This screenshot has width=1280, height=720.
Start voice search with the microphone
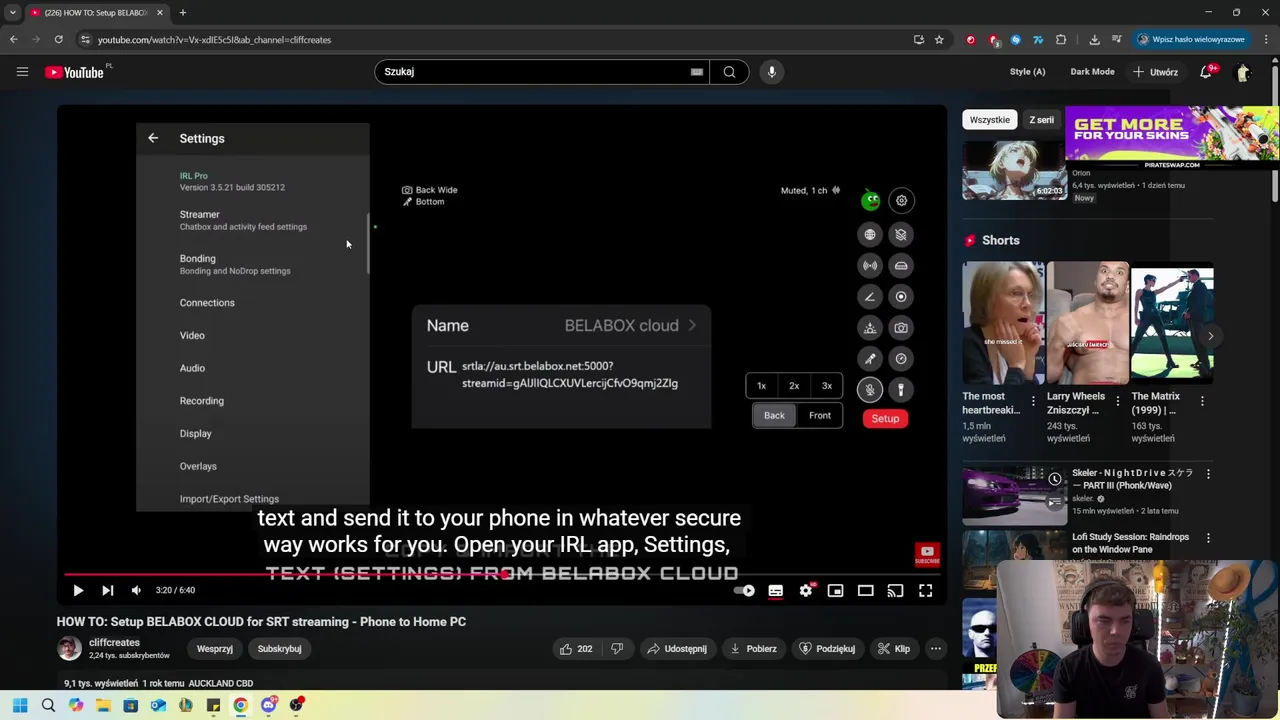tap(771, 72)
